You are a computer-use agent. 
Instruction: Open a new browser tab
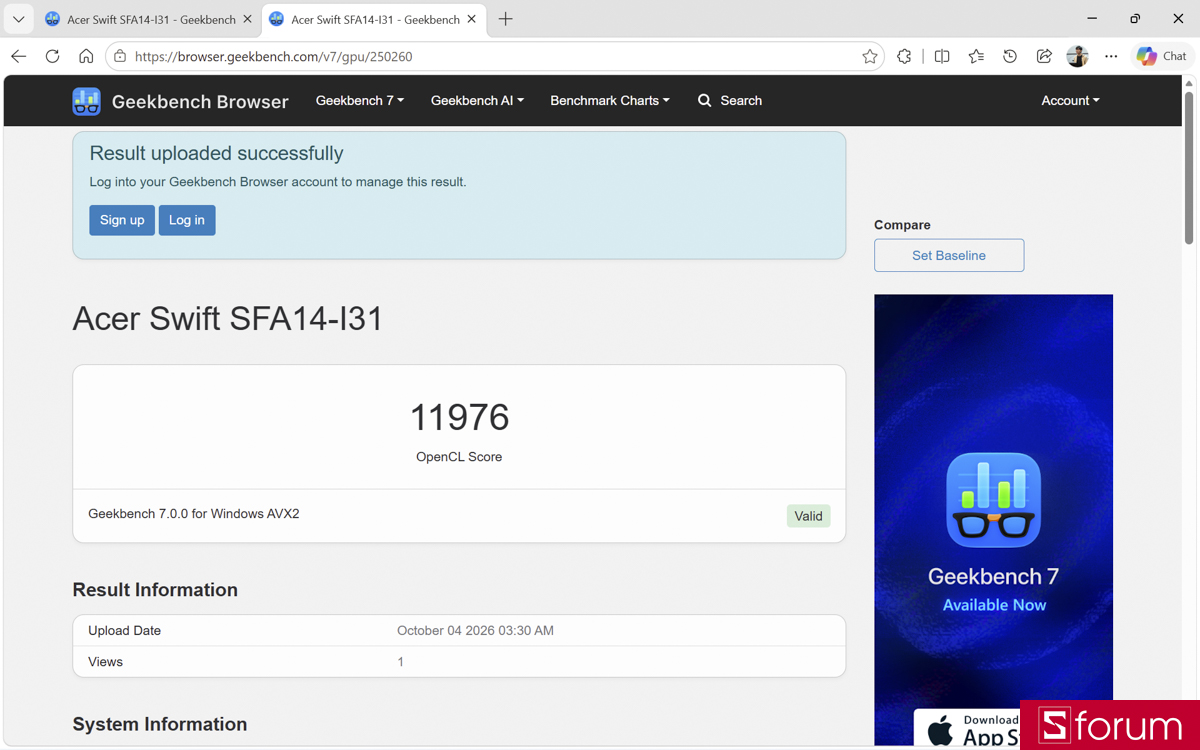[x=506, y=19]
